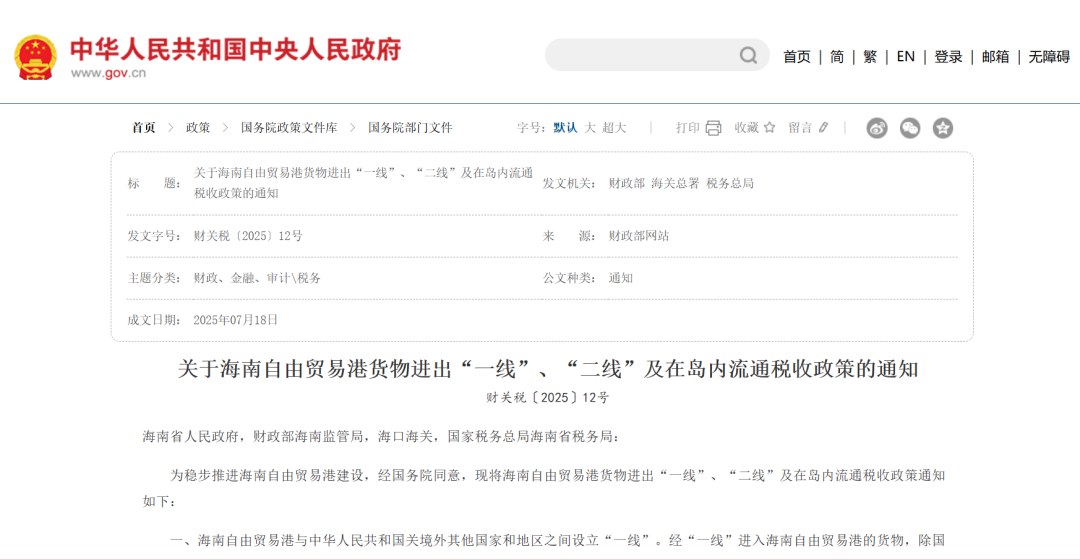Click the 标题 field label
This screenshot has width=1080, height=560.
154,183
